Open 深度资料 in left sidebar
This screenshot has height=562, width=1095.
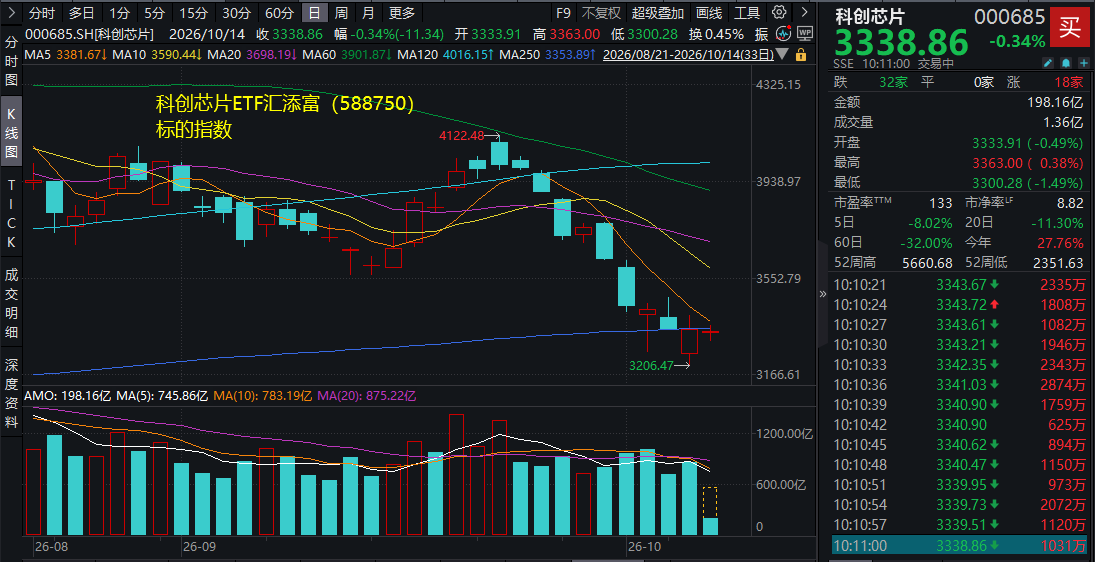click(11, 393)
